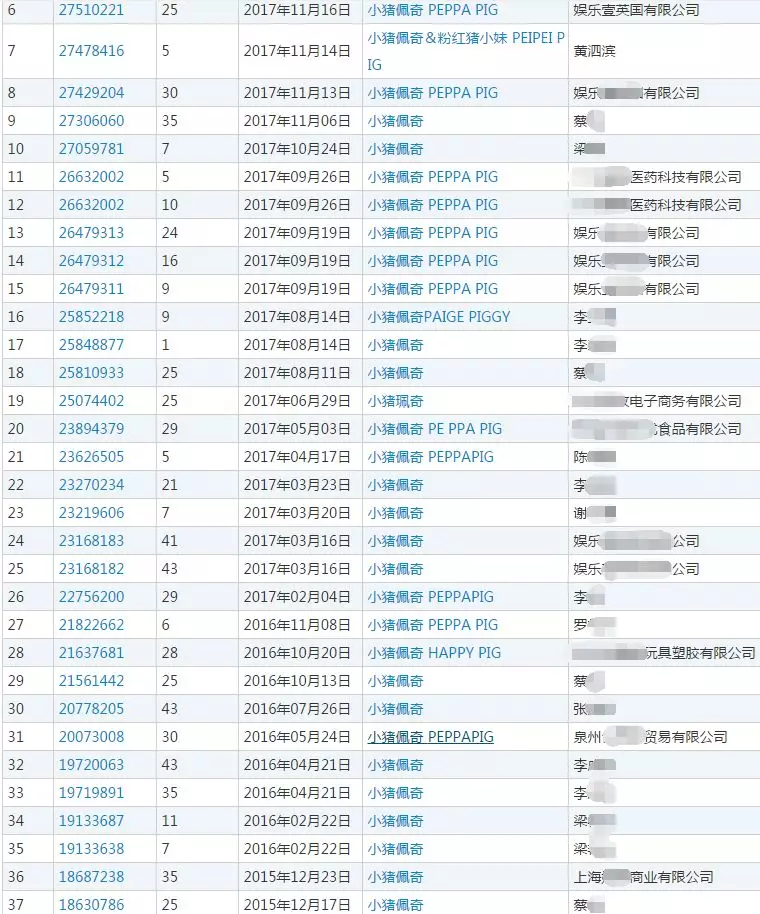Open registration number 21822662

click(x=91, y=625)
